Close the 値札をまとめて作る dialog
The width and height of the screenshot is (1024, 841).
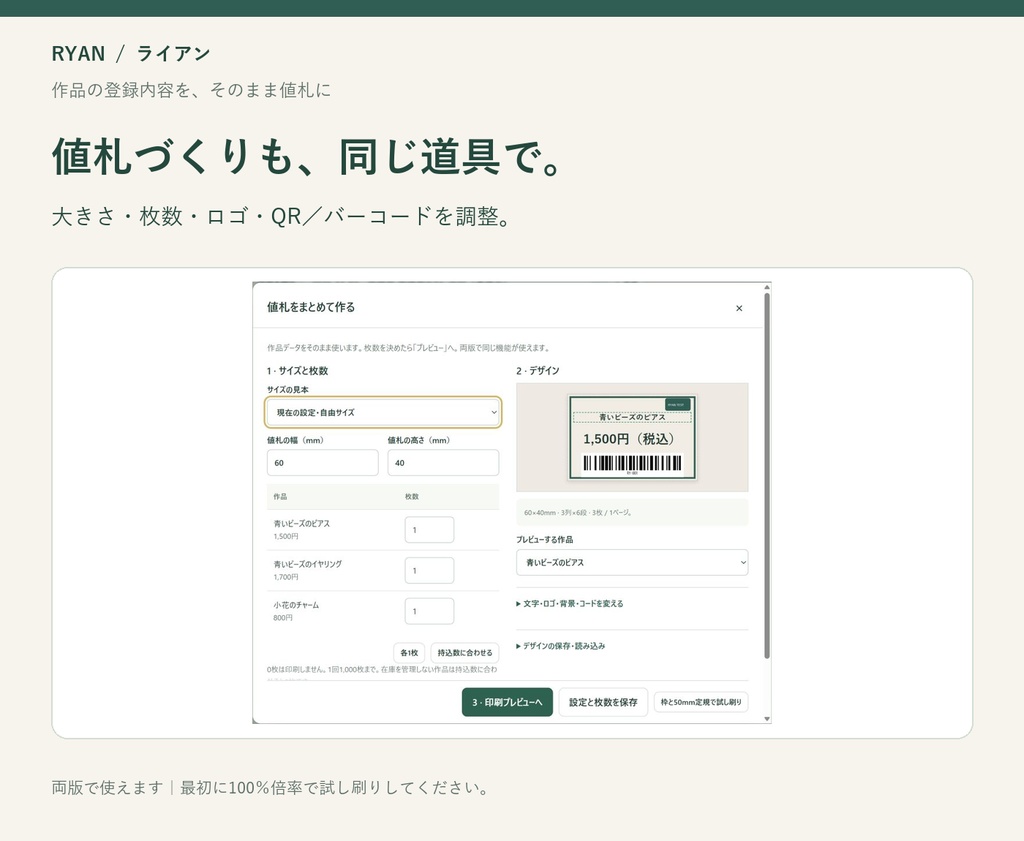[739, 308]
